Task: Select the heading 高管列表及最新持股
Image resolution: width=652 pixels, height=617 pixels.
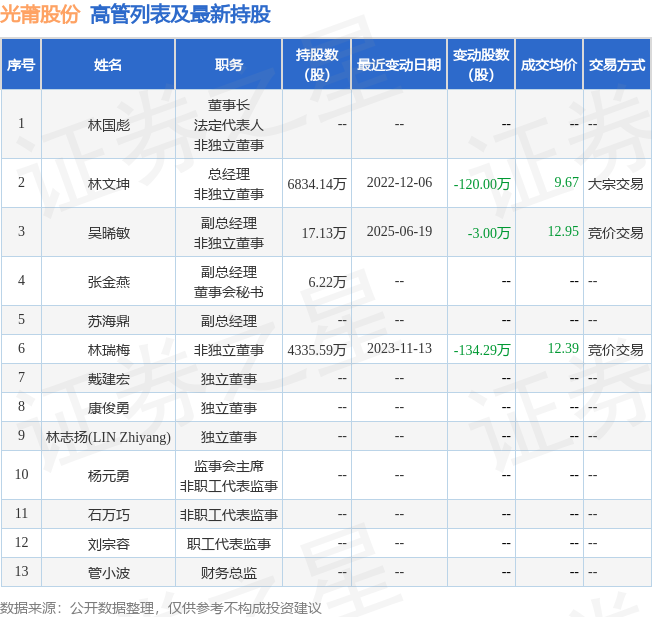Action: point(180,14)
